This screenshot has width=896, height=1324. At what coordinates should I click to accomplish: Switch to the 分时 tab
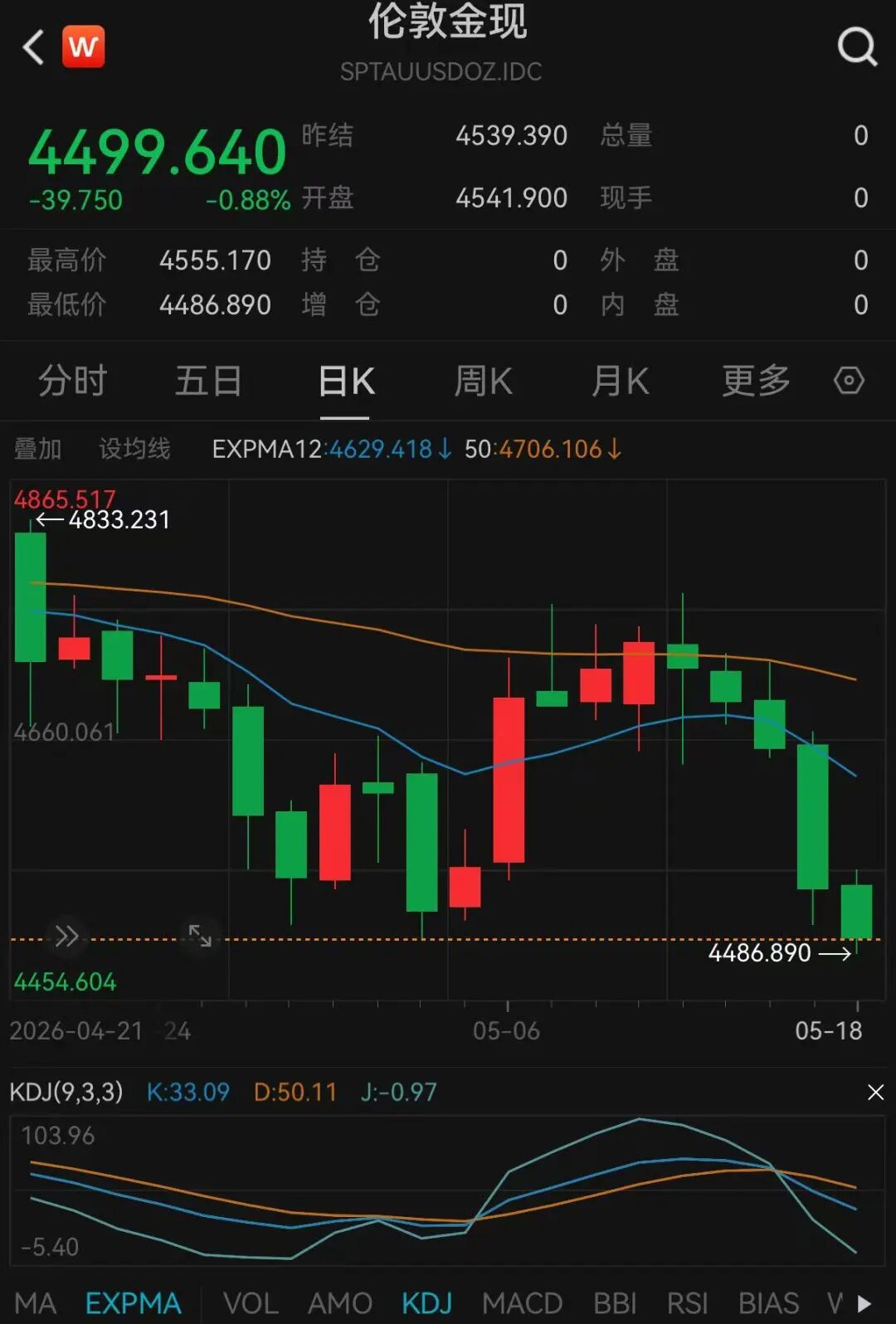click(73, 381)
